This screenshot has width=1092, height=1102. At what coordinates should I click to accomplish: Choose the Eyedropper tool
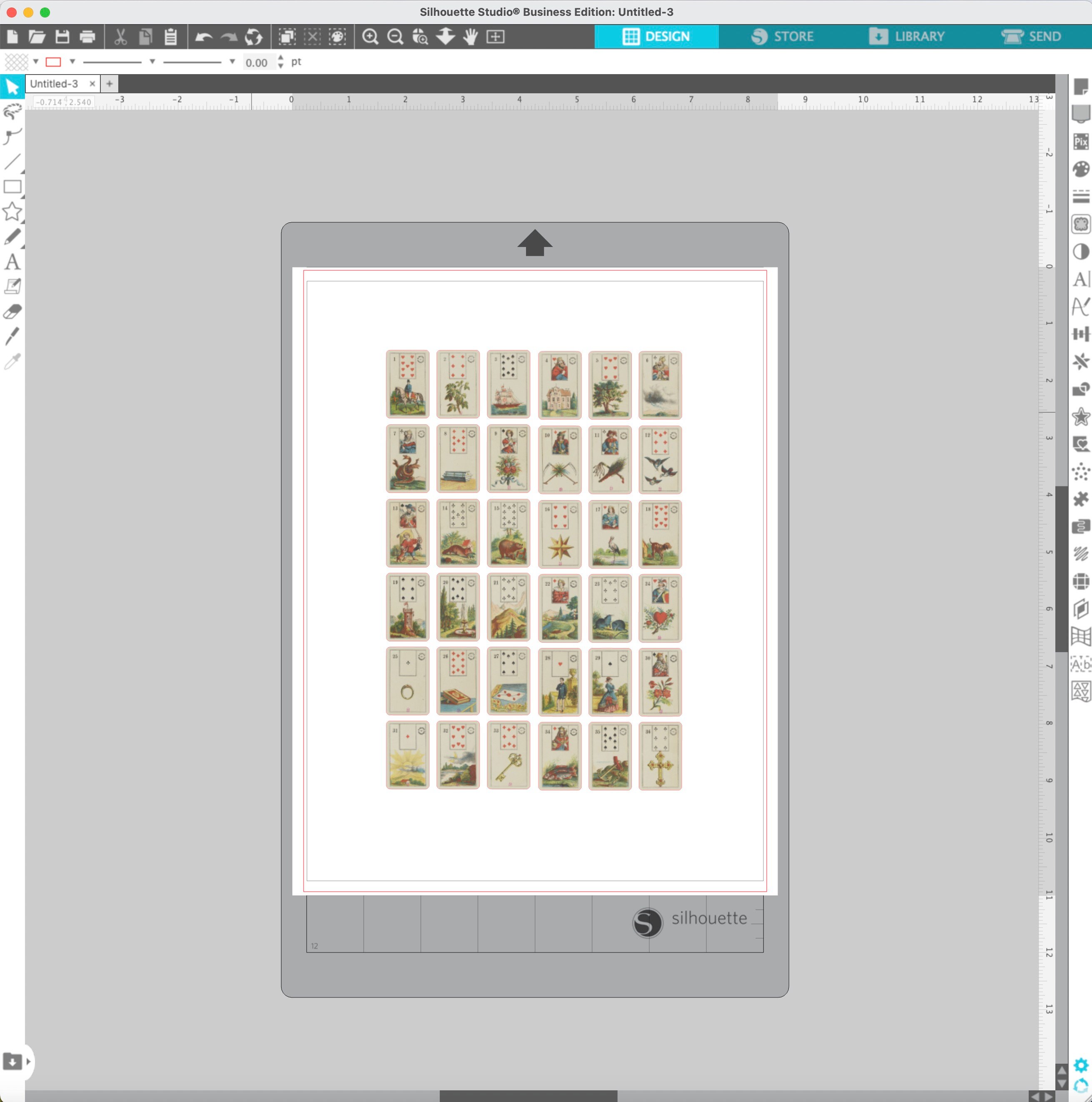(x=12, y=362)
